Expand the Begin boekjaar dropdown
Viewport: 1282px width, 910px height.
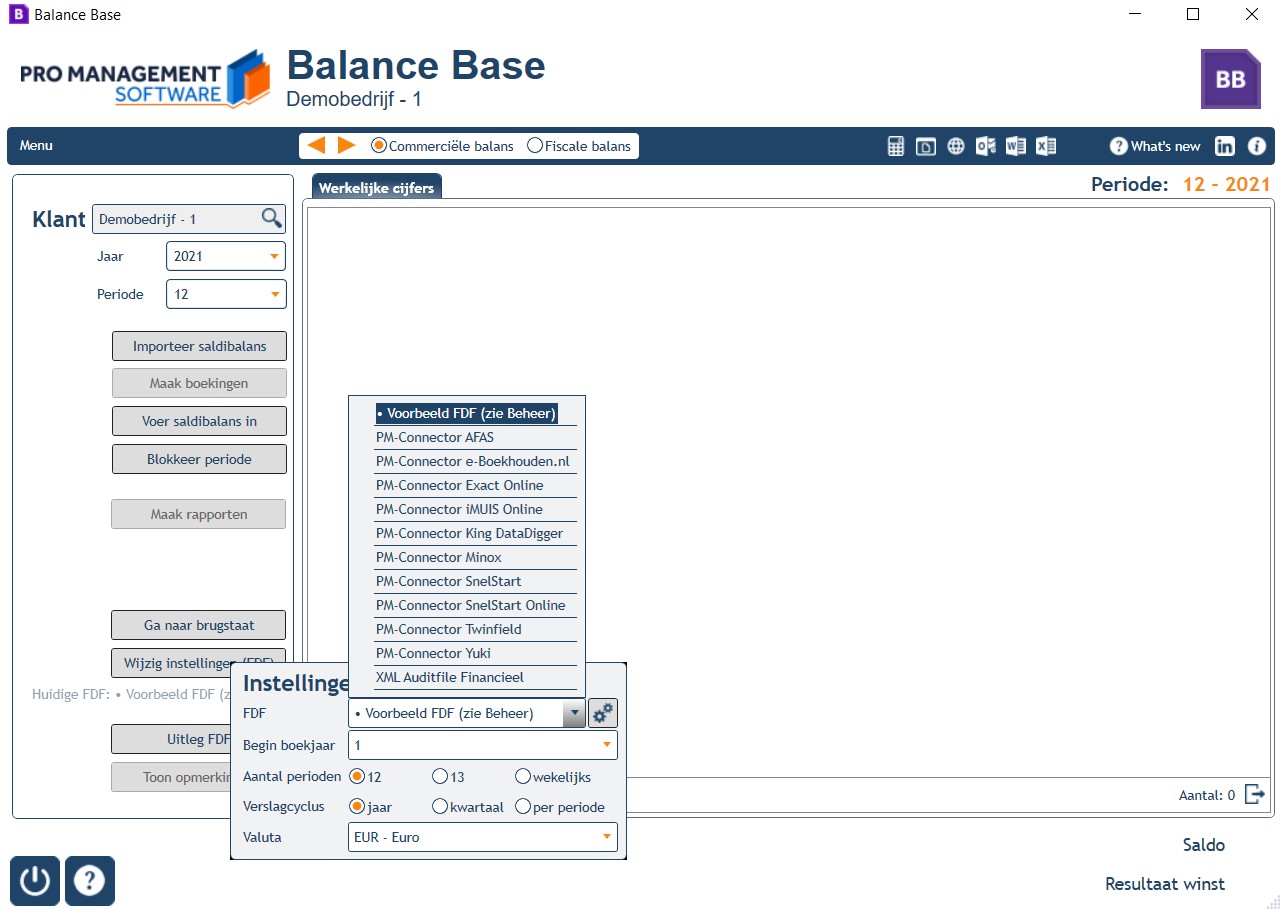(x=483, y=745)
